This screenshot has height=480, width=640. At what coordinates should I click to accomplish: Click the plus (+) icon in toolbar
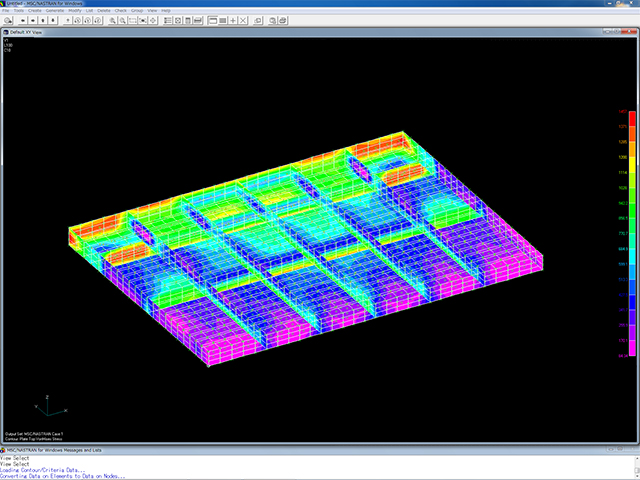point(232,20)
